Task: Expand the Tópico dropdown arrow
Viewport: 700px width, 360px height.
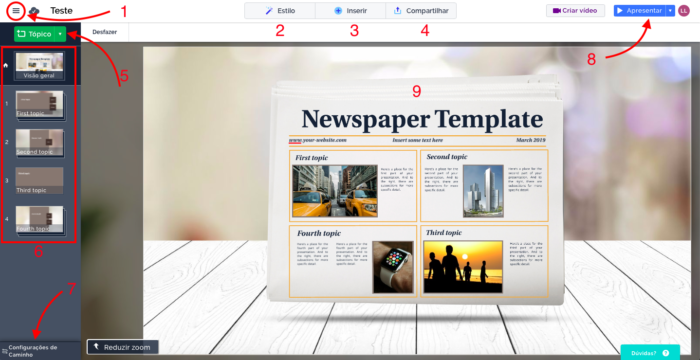Action: [x=60, y=34]
